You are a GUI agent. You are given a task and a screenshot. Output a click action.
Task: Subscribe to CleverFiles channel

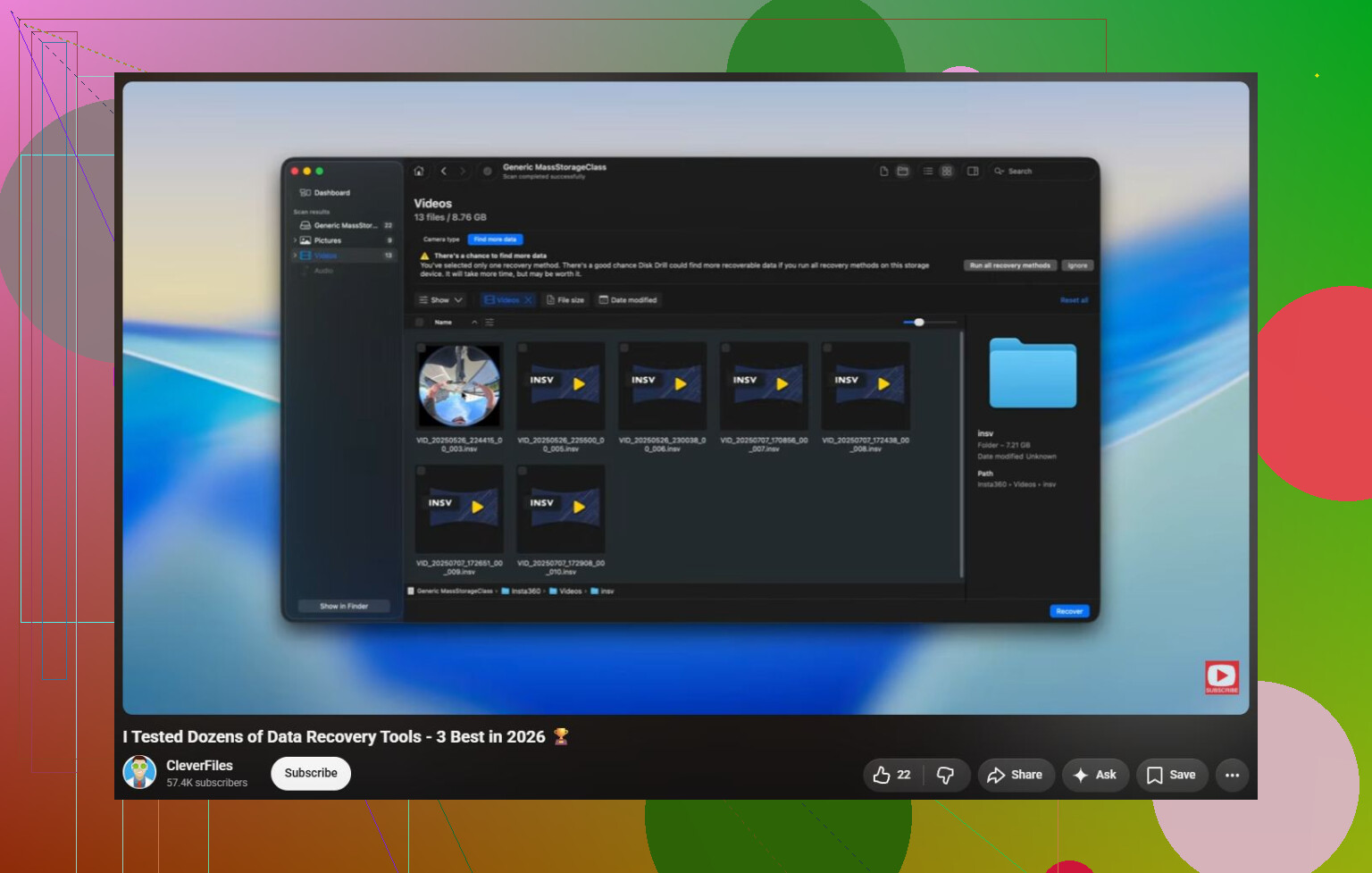pyautogui.click(x=311, y=773)
